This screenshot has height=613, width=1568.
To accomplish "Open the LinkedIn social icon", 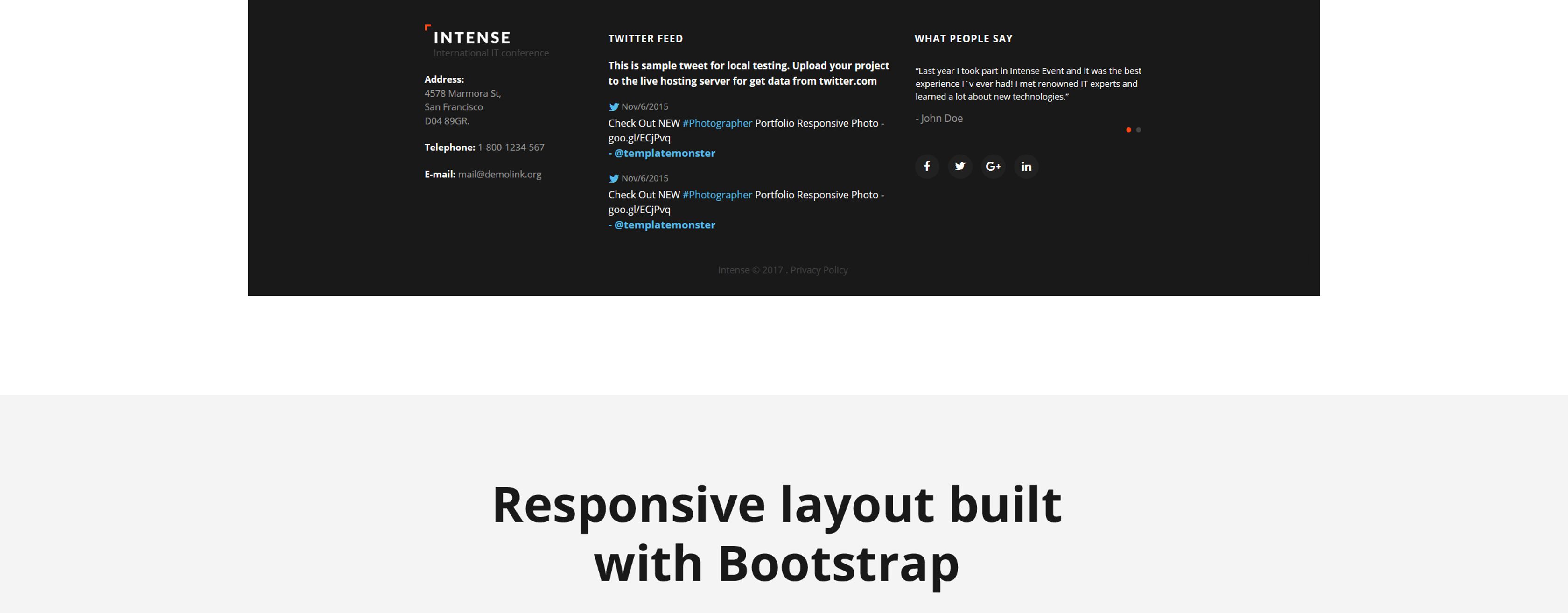I will [1026, 166].
